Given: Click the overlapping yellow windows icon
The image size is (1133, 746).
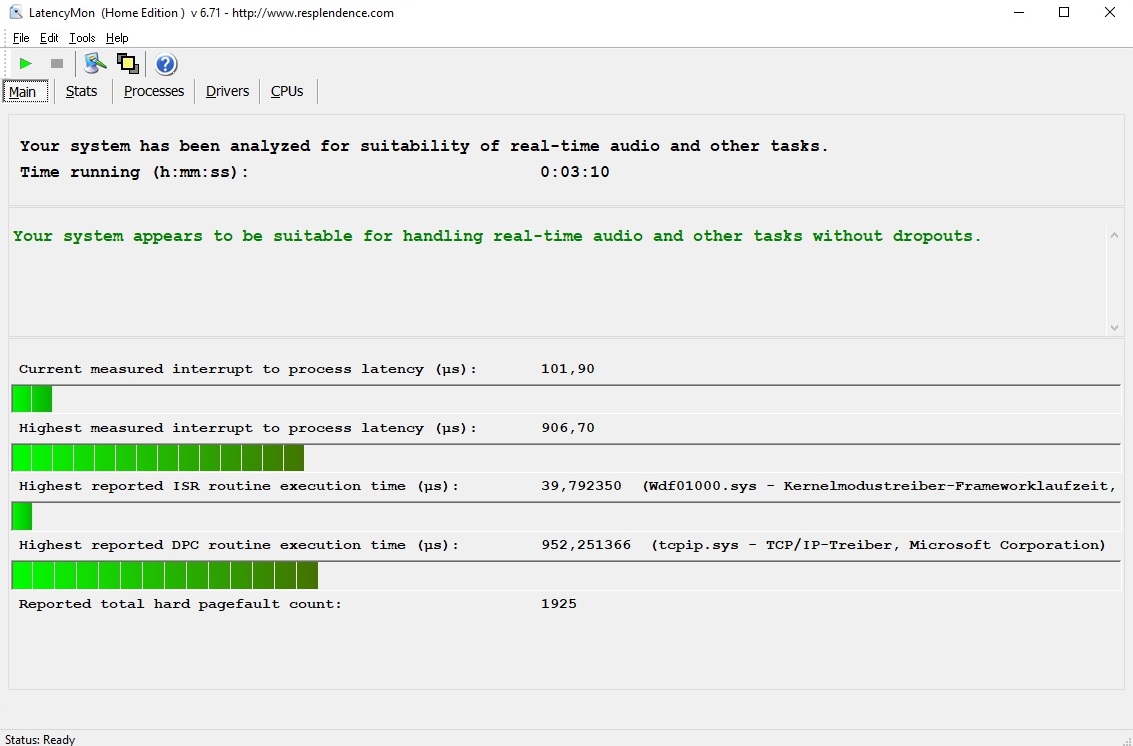Looking at the screenshot, I should click(128, 64).
